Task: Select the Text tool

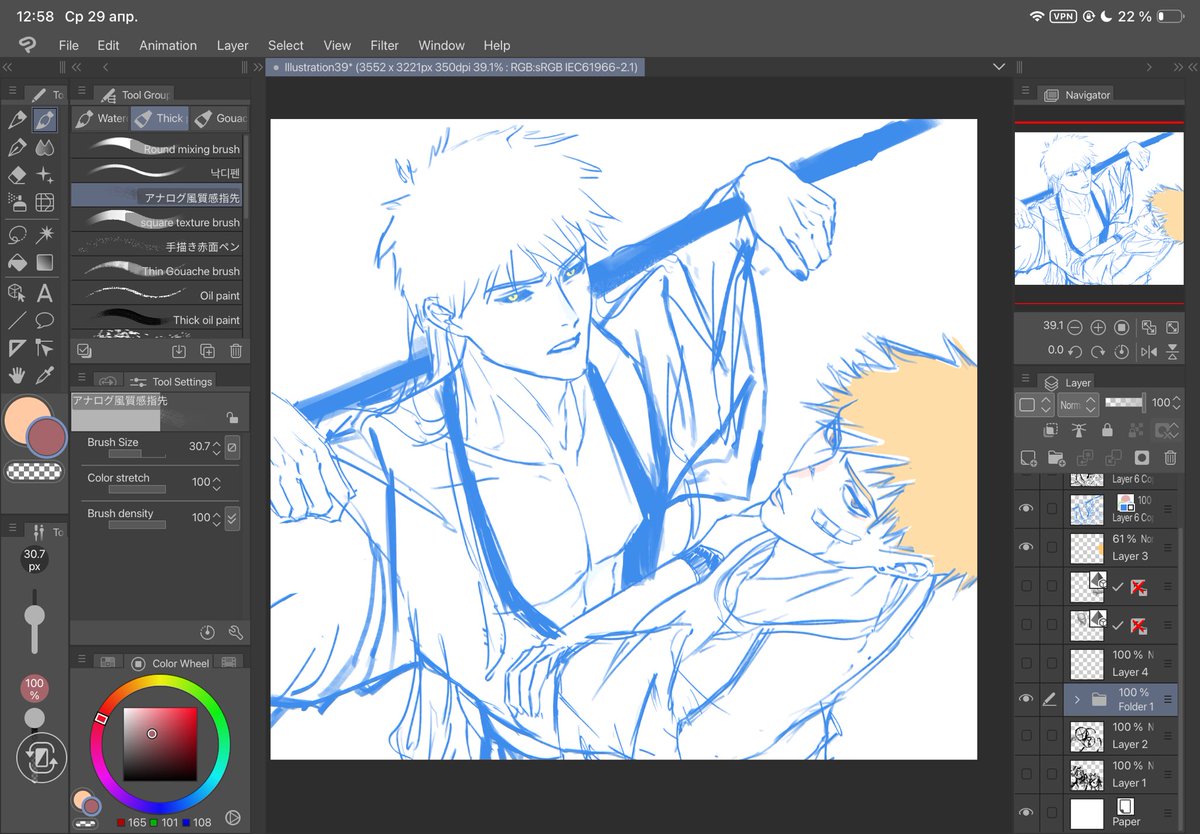Action: pyautogui.click(x=45, y=293)
